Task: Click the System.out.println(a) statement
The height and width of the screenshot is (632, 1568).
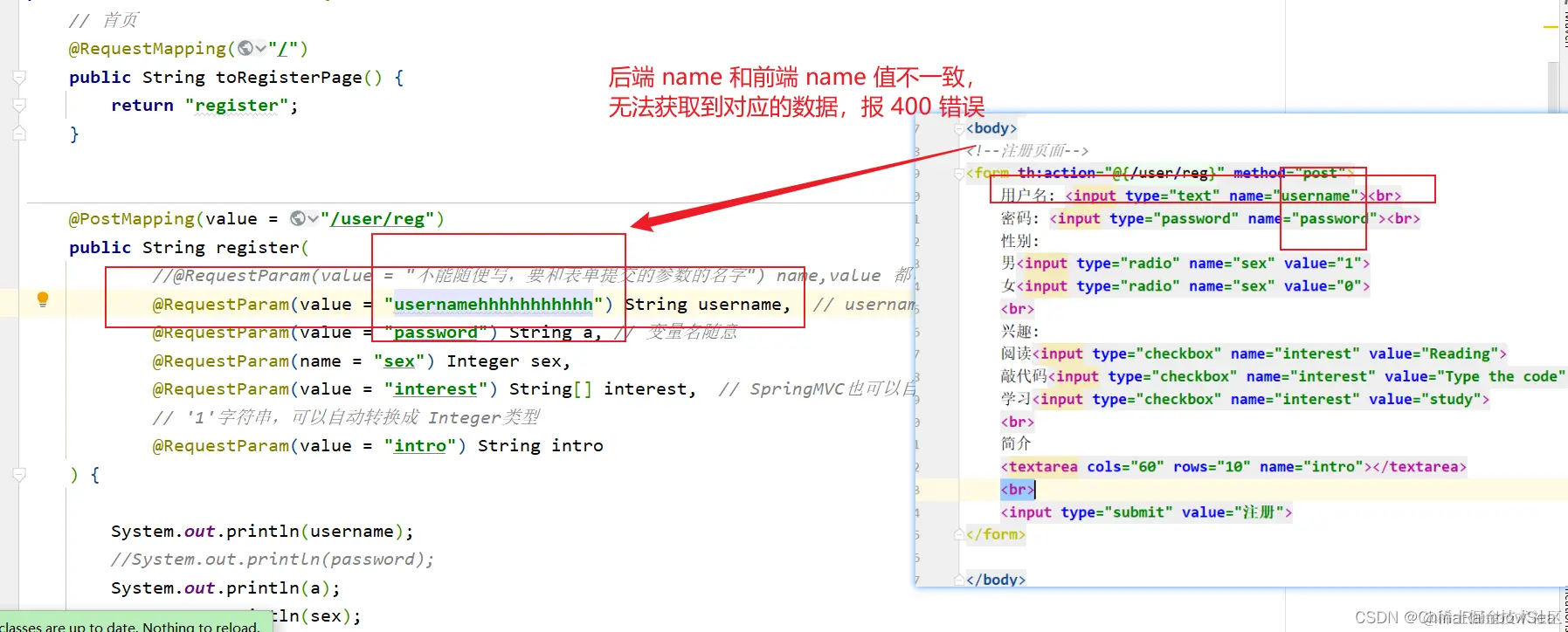Action: pos(225,588)
